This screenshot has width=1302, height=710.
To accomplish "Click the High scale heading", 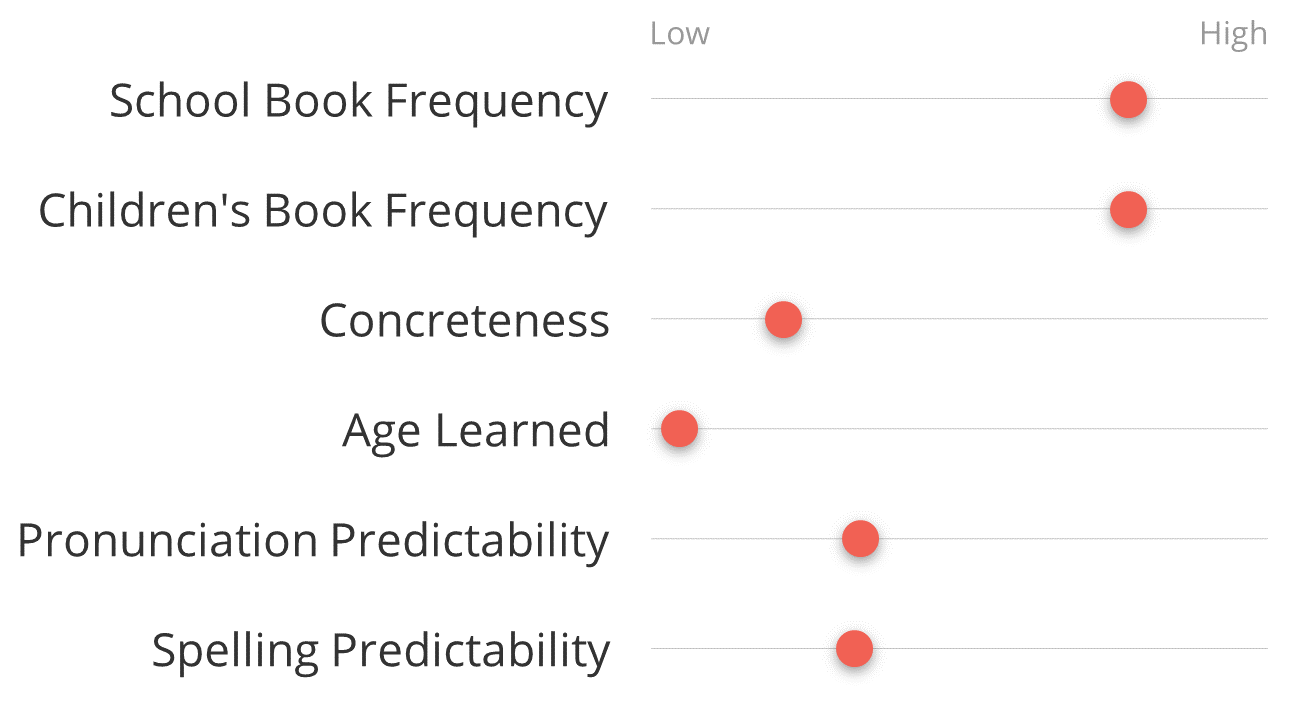I will [x=1233, y=34].
